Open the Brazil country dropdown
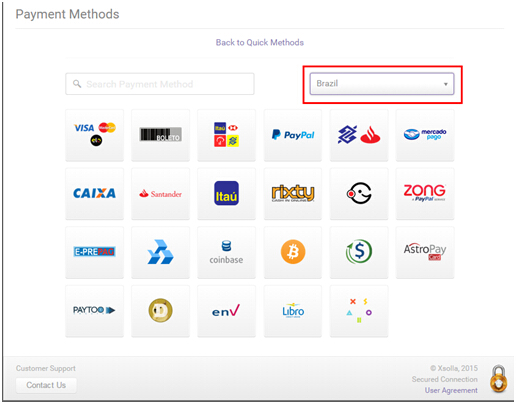This screenshot has width=516, height=404. tap(382, 84)
